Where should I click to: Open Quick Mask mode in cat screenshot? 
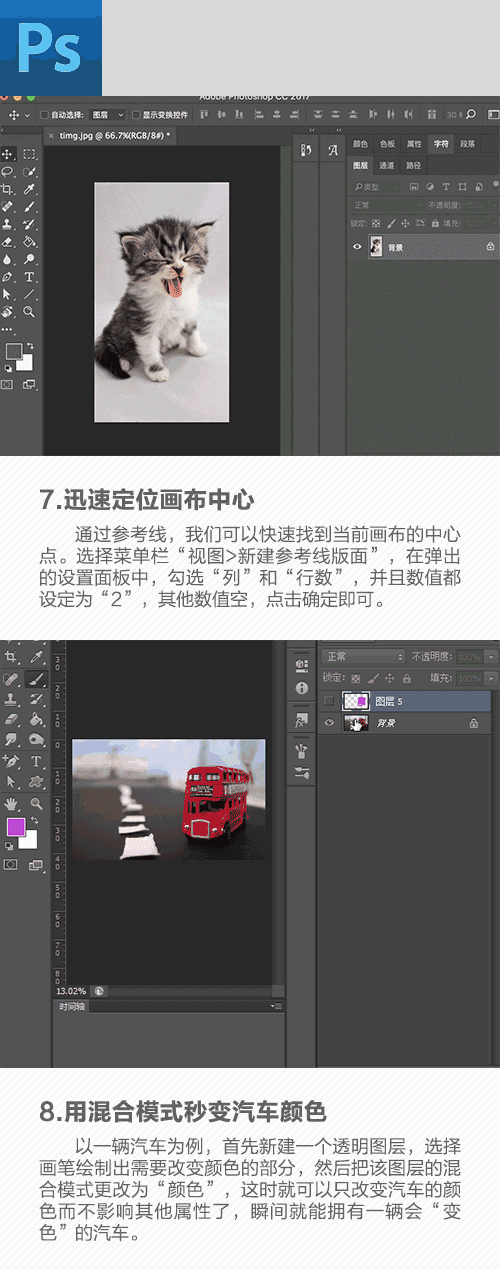7,384
